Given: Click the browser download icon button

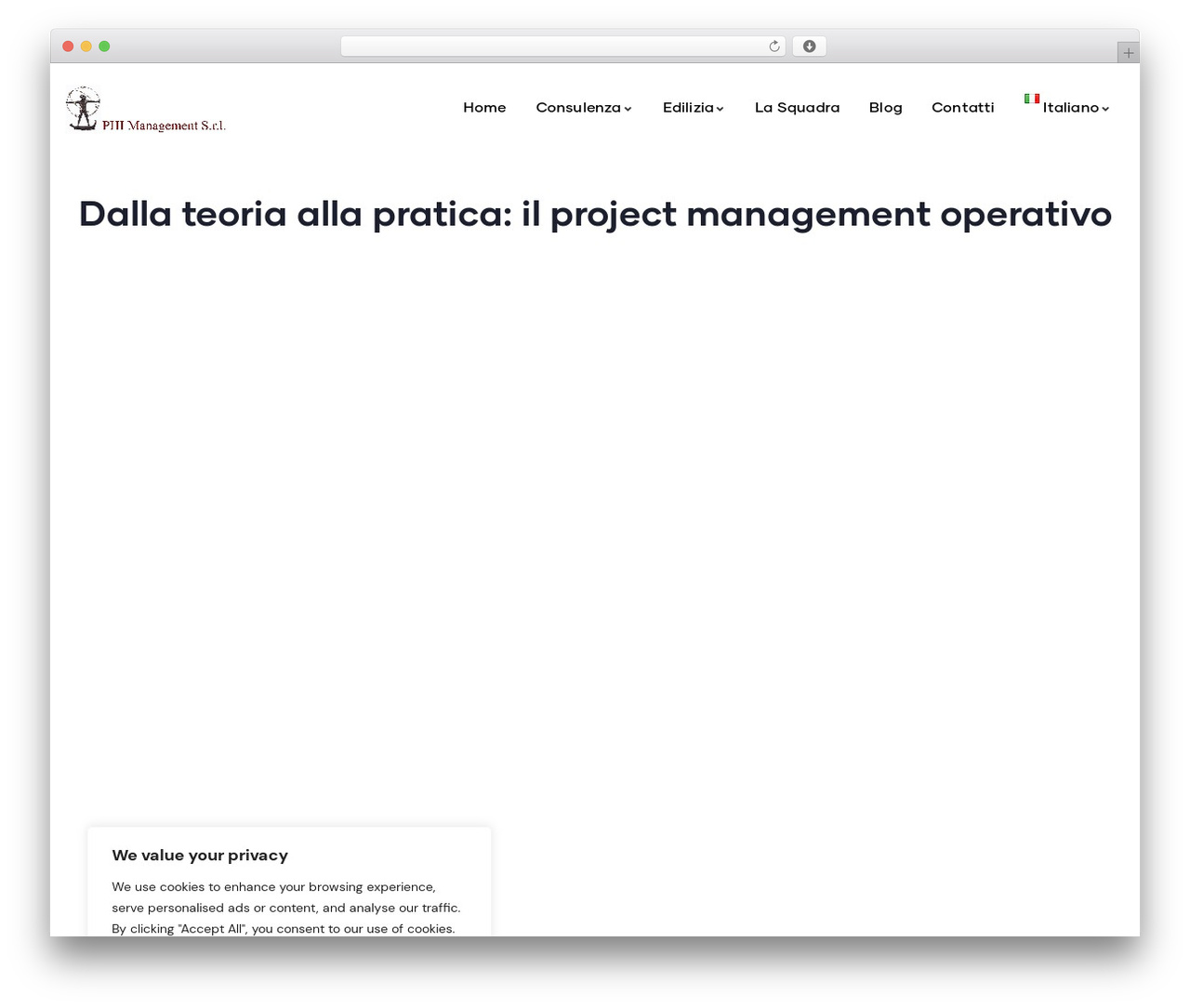Looking at the screenshot, I should click(809, 46).
